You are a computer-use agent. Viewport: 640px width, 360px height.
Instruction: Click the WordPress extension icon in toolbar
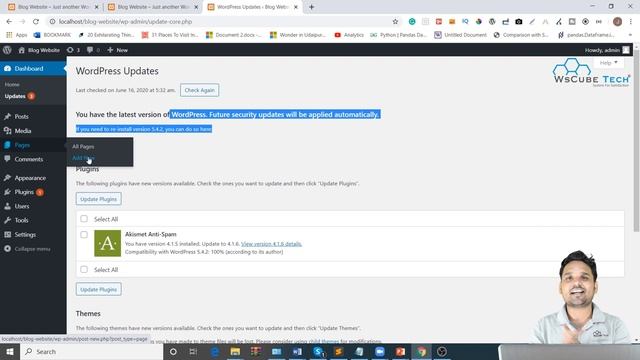[492, 22]
